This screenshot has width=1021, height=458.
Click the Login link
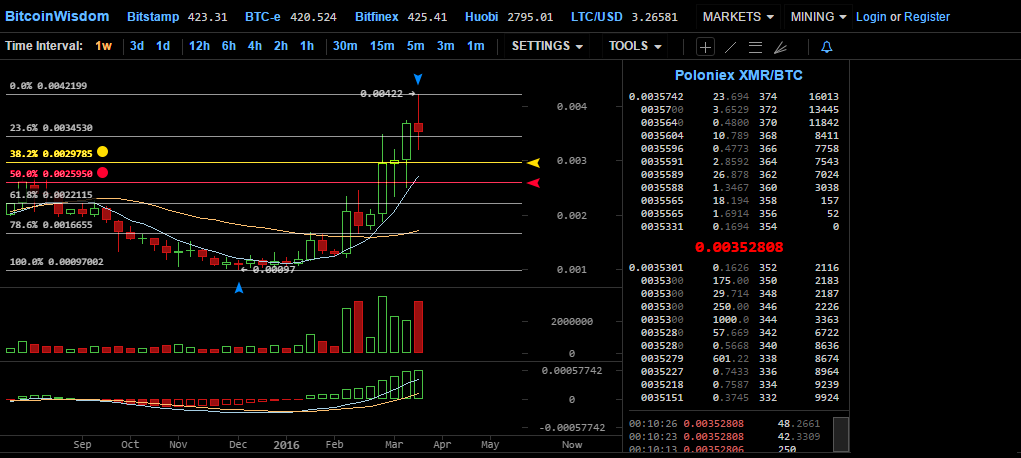(871, 17)
